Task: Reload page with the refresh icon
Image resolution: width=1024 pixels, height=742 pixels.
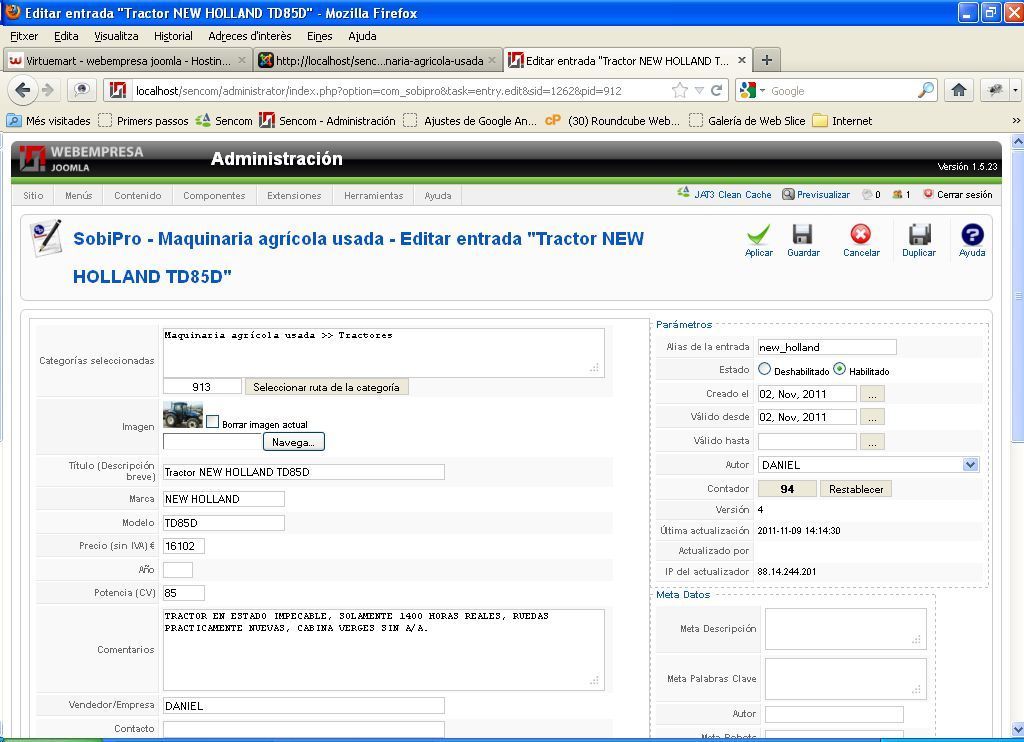Action: coord(716,91)
